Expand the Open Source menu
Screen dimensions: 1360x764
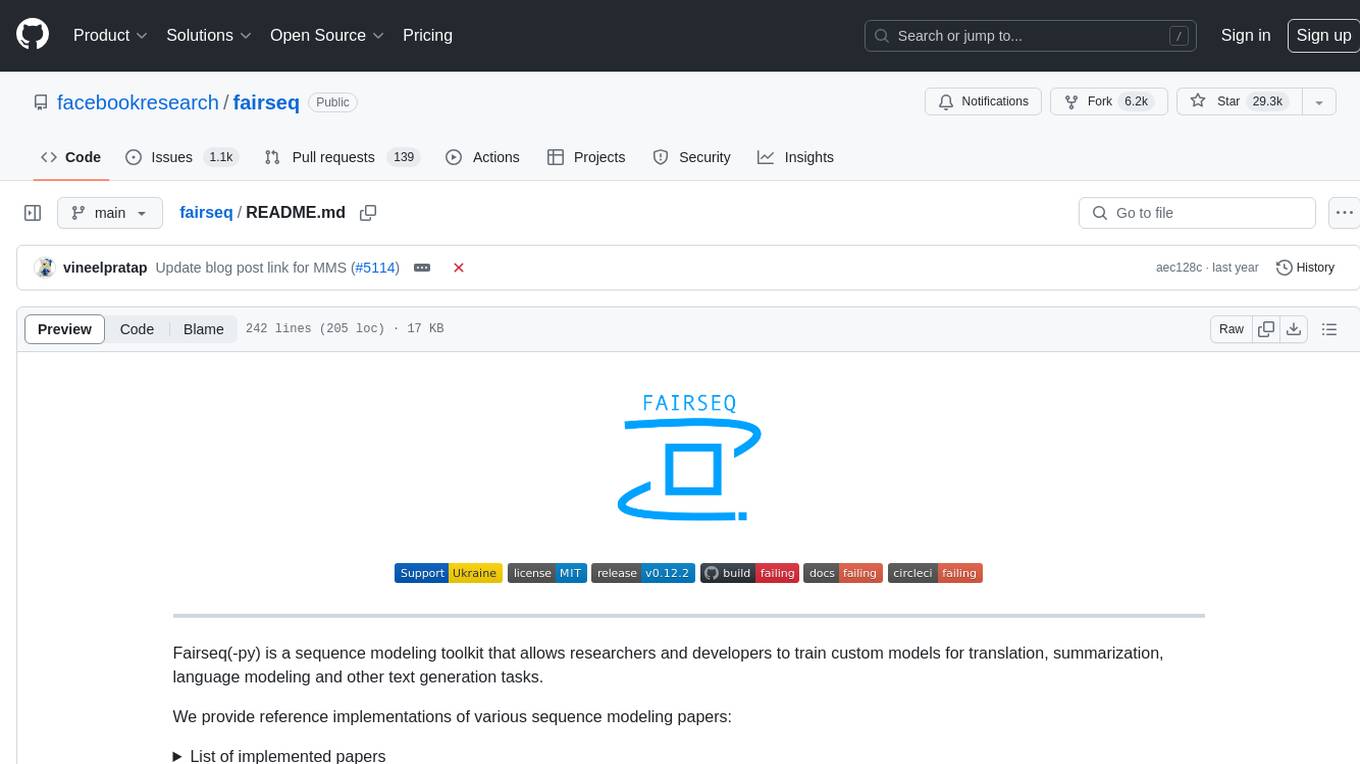pyautogui.click(x=327, y=35)
